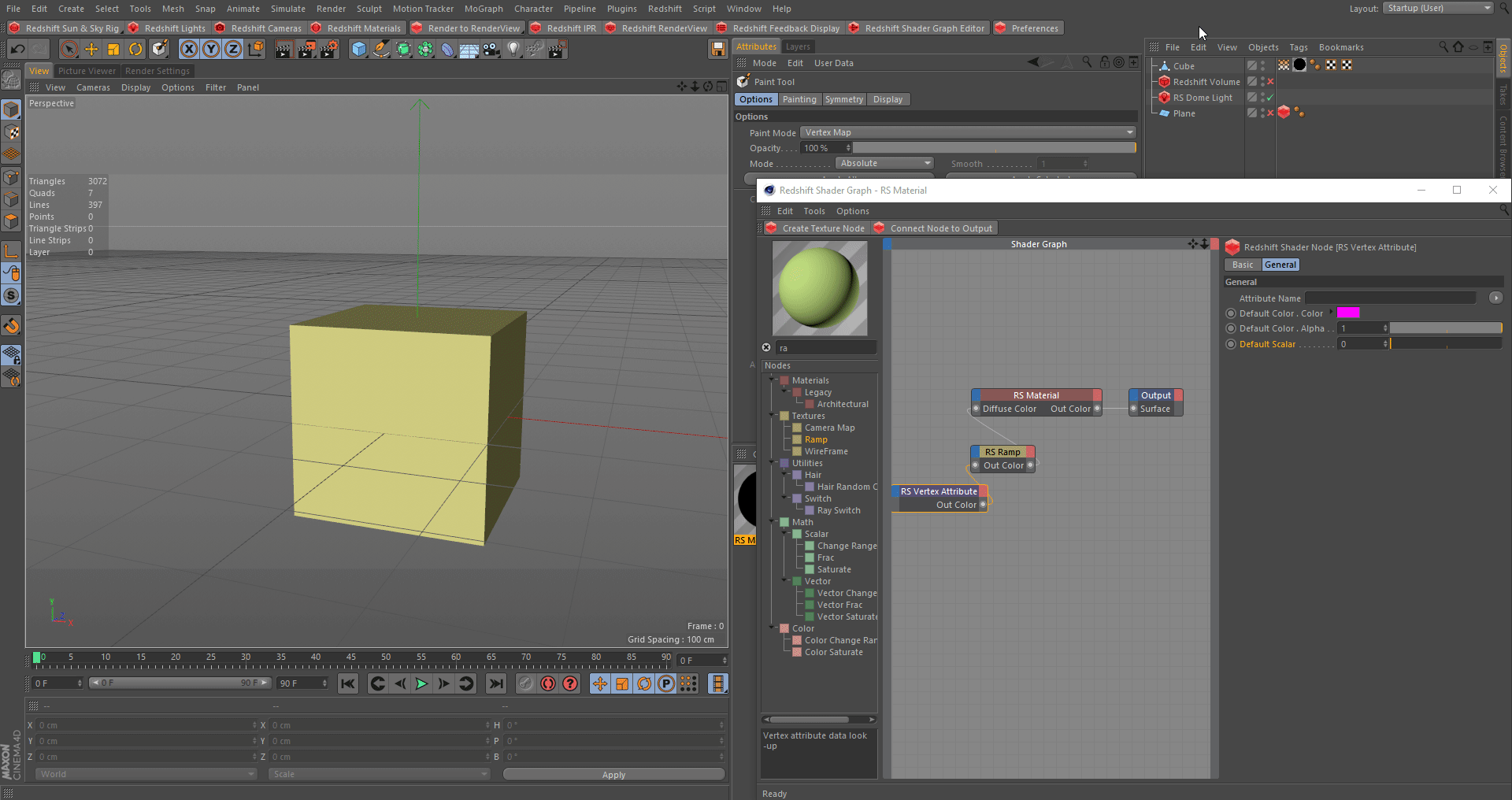Switch to the Symmetry tab
1512x800 pixels.
[x=843, y=99]
